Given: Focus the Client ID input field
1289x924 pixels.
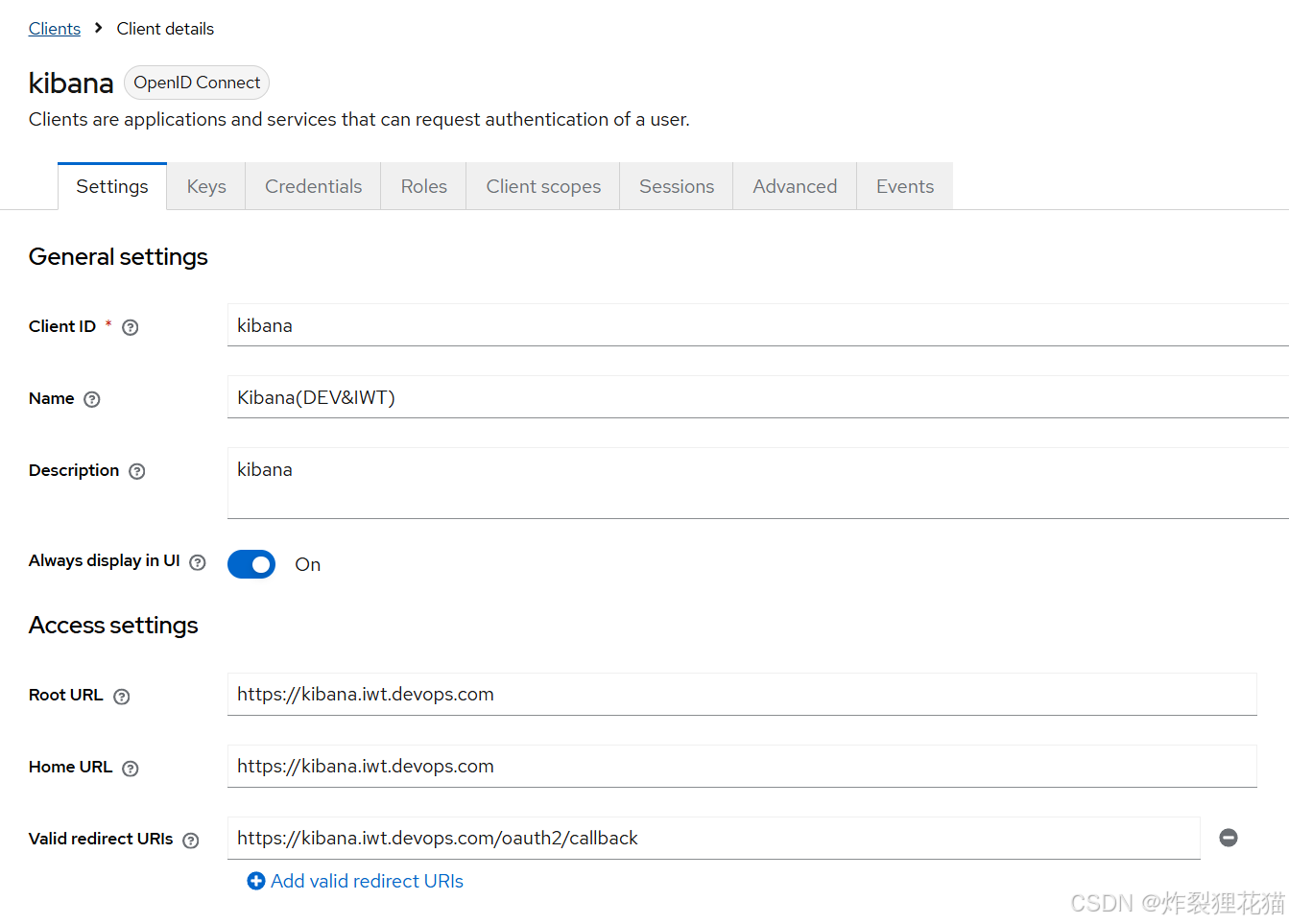Looking at the screenshot, I should [x=758, y=325].
